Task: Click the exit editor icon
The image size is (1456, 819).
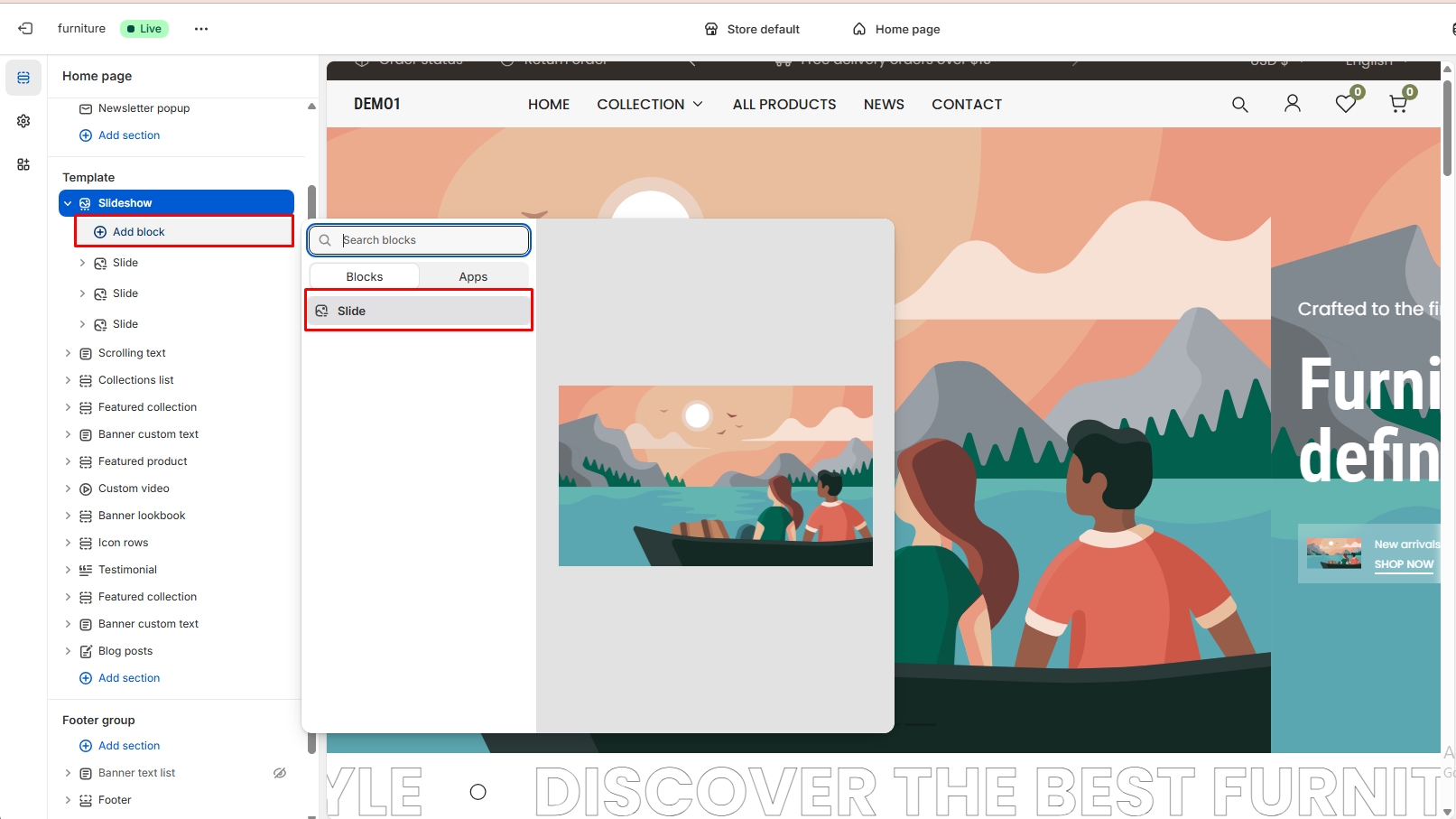Action: 25,29
